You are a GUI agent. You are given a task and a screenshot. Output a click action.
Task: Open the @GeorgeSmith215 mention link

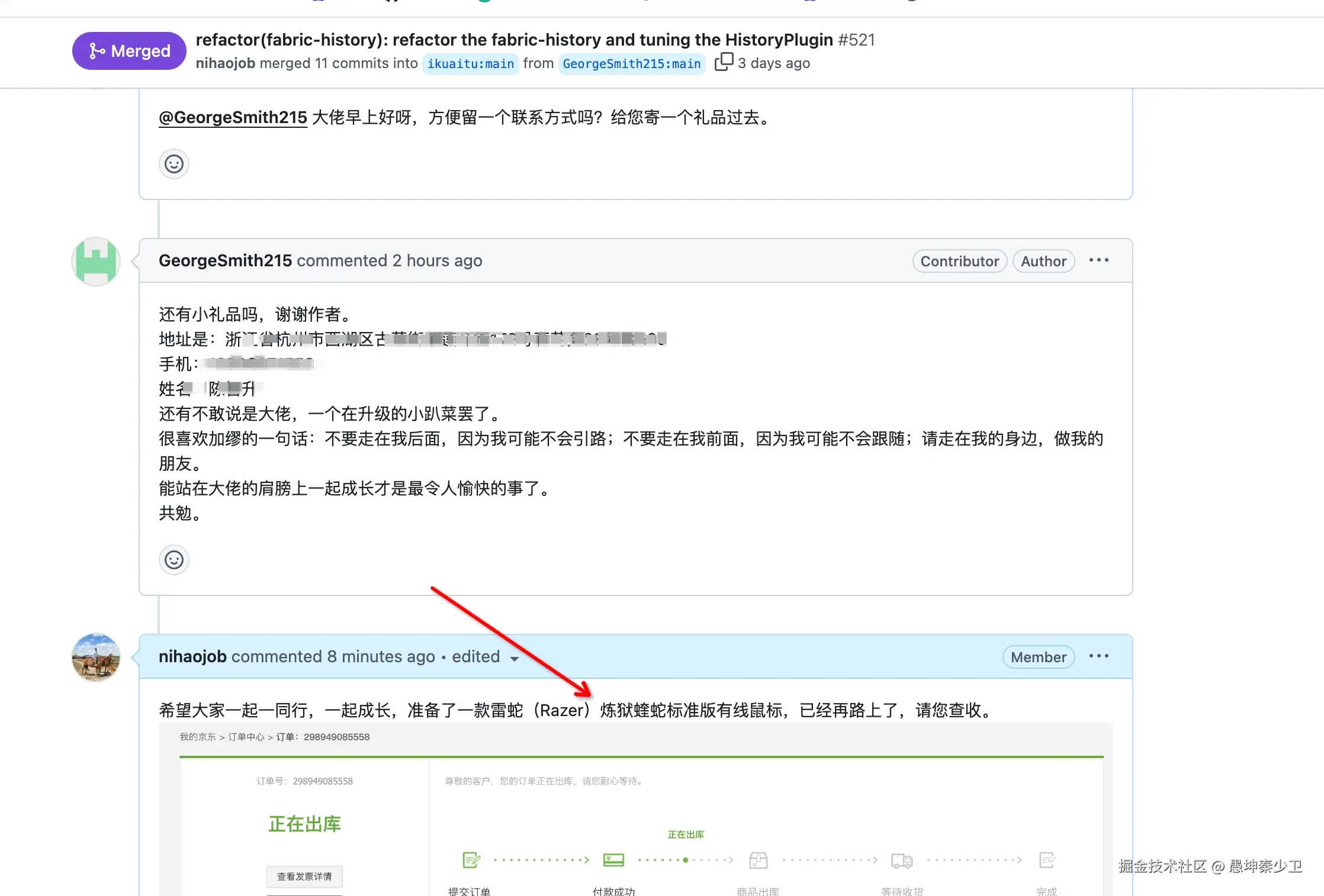pyautogui.click(x=233, y=117)
